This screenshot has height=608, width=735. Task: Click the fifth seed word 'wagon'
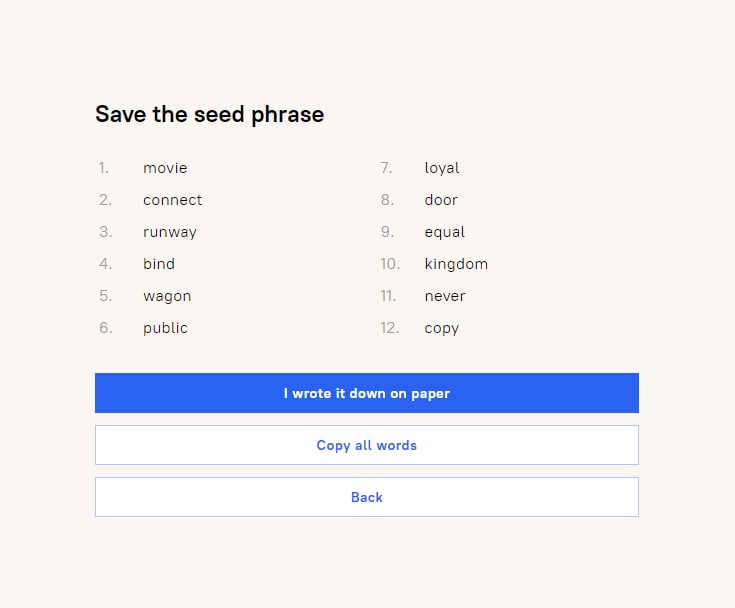167,296
